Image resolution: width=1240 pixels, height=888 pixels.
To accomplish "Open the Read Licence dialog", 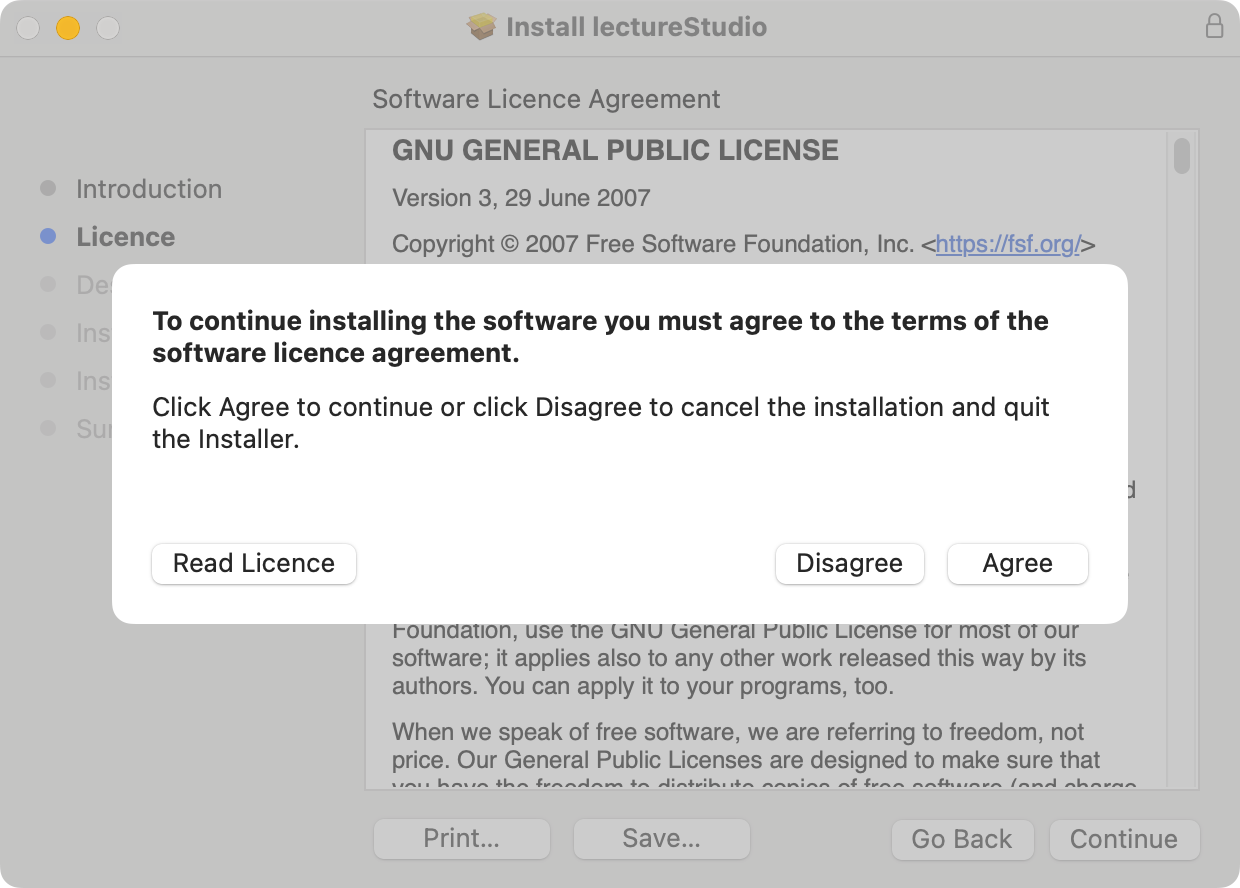I will pos(253,563).
